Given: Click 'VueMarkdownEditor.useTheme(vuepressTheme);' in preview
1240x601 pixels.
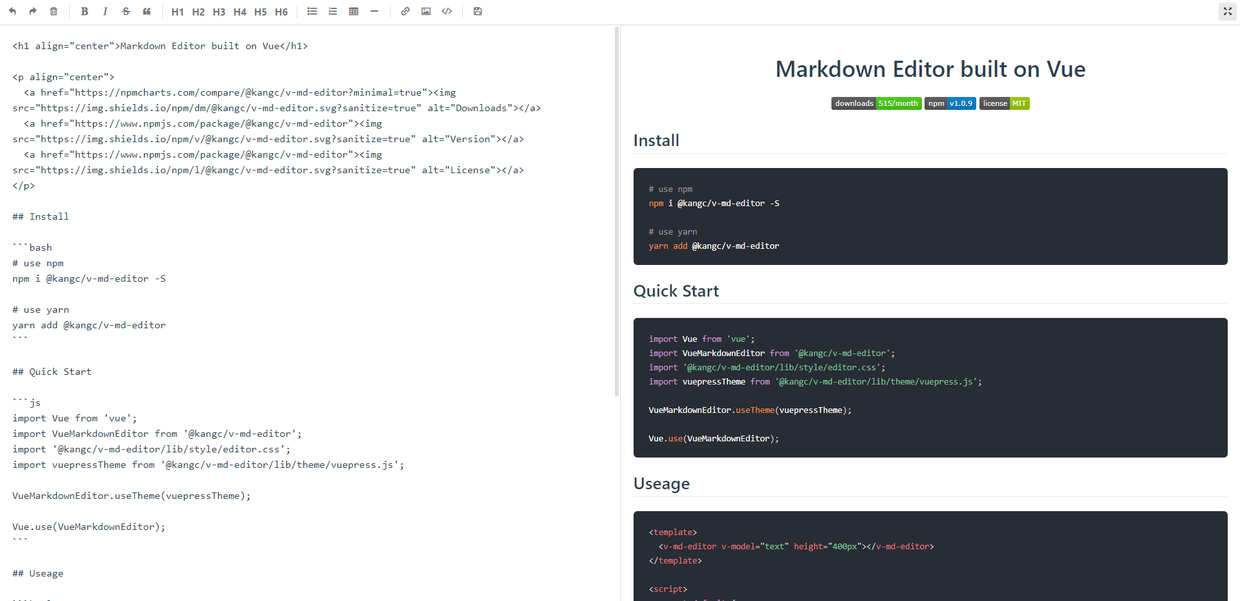Looking at the screenshot, I should click(750, 409).
